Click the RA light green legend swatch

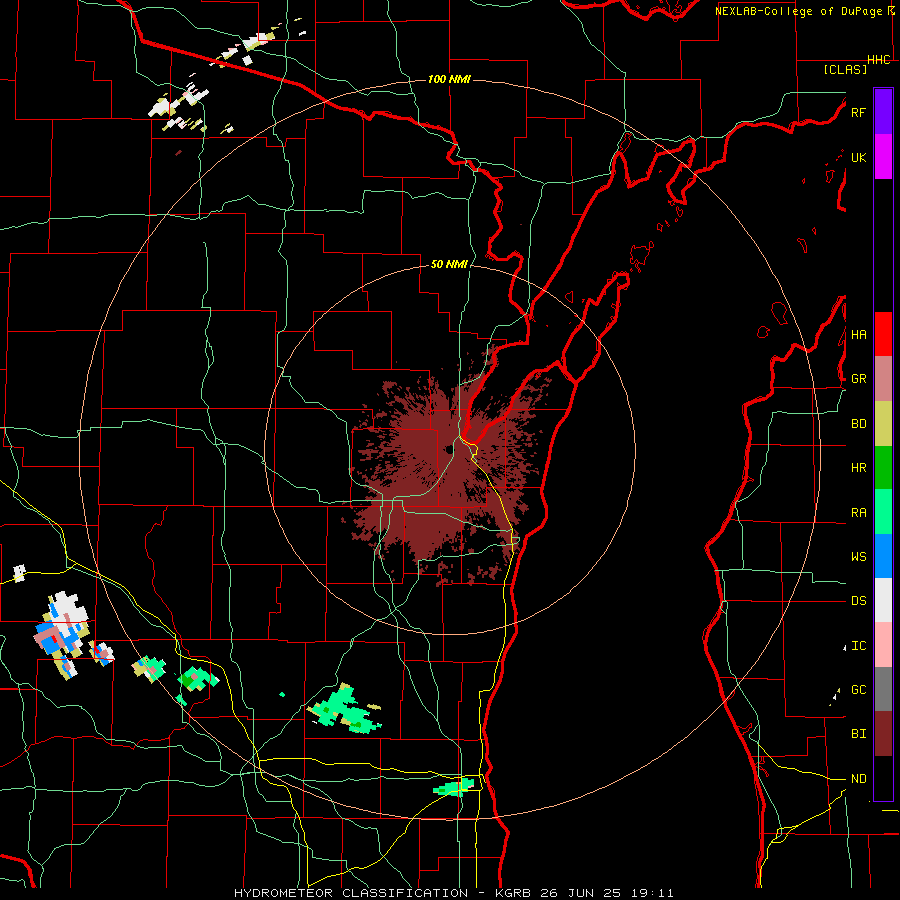(x=883, y=512)
